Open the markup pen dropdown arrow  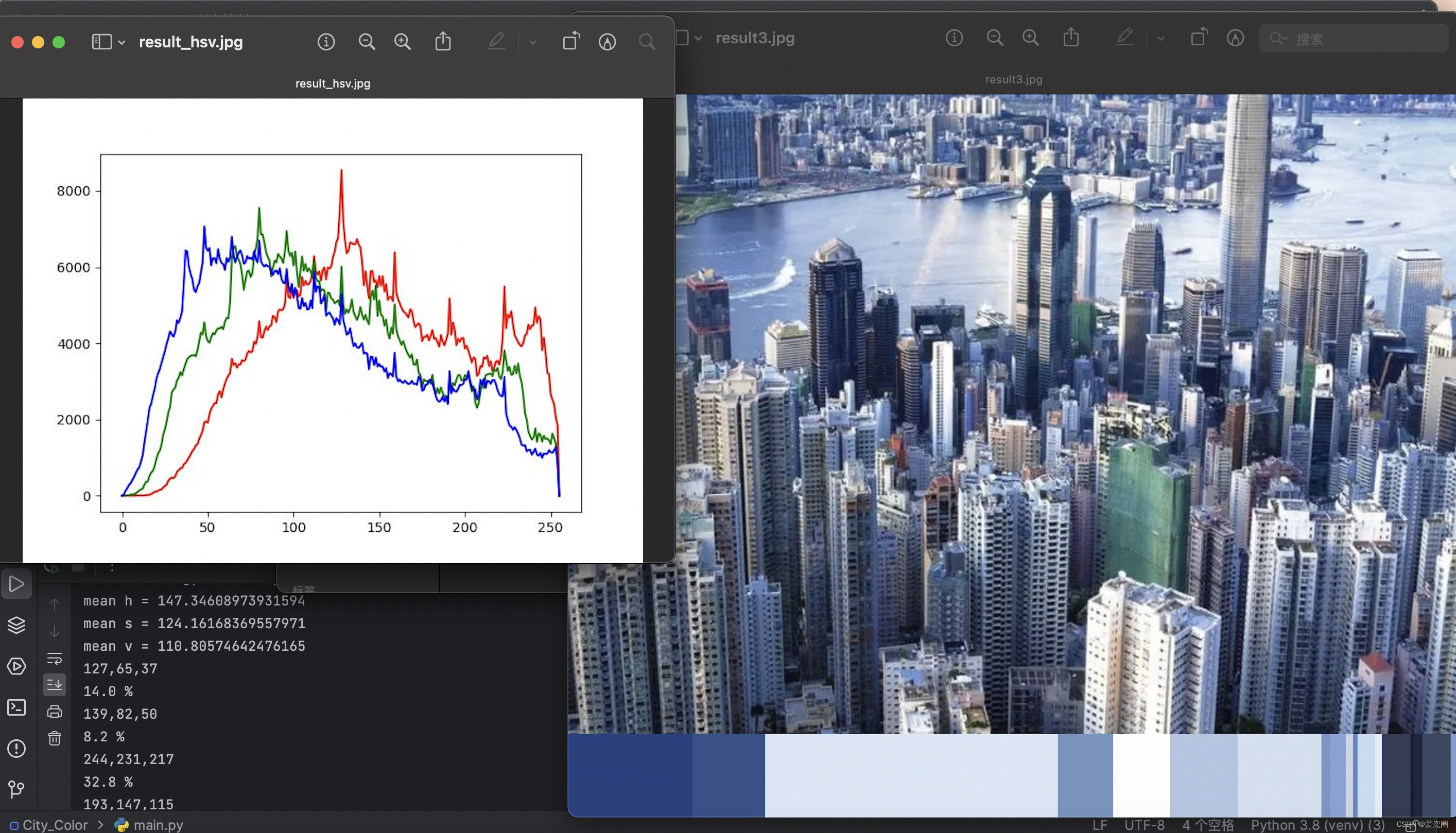coord(533,42)
